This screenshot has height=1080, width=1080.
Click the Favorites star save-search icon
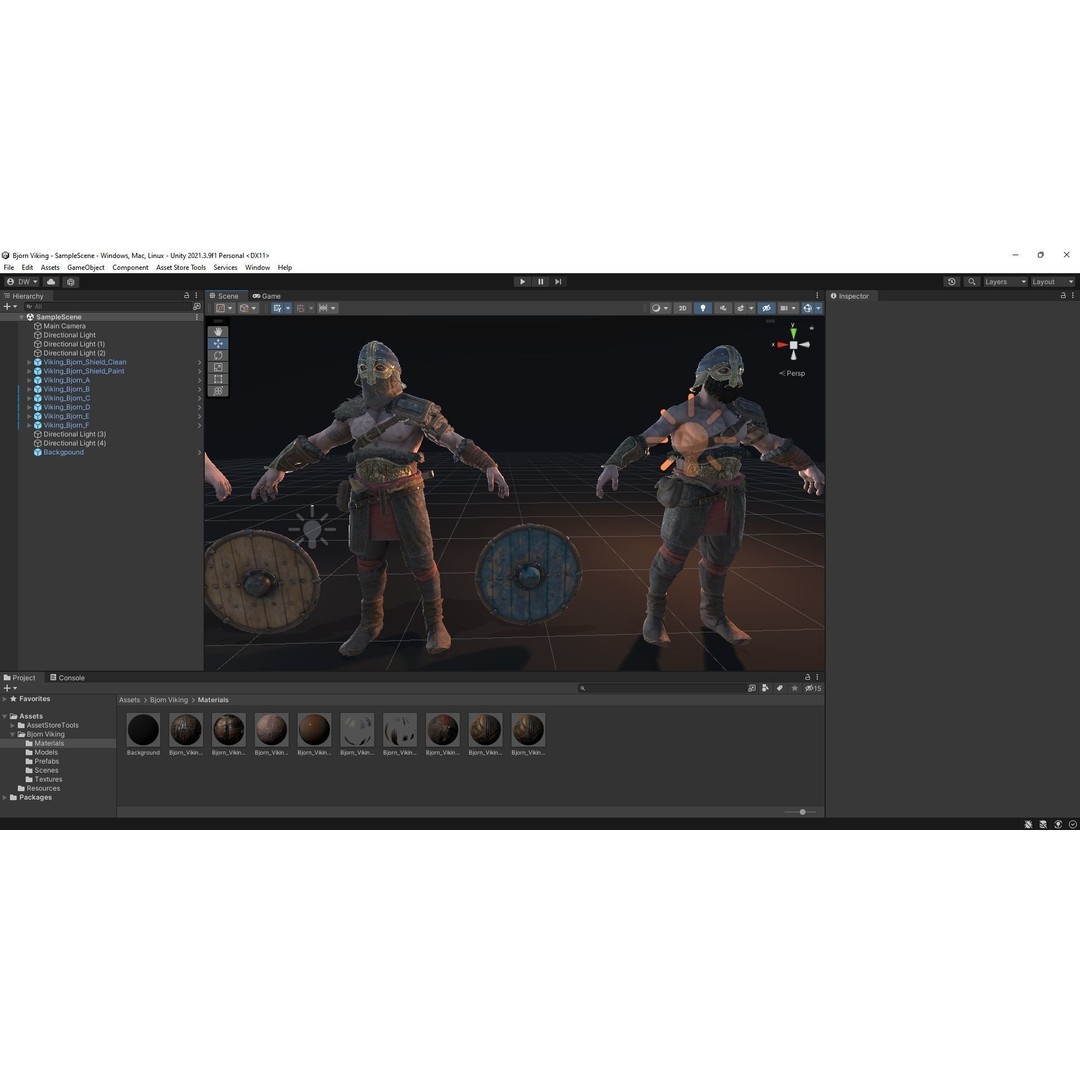pos(795,688)
